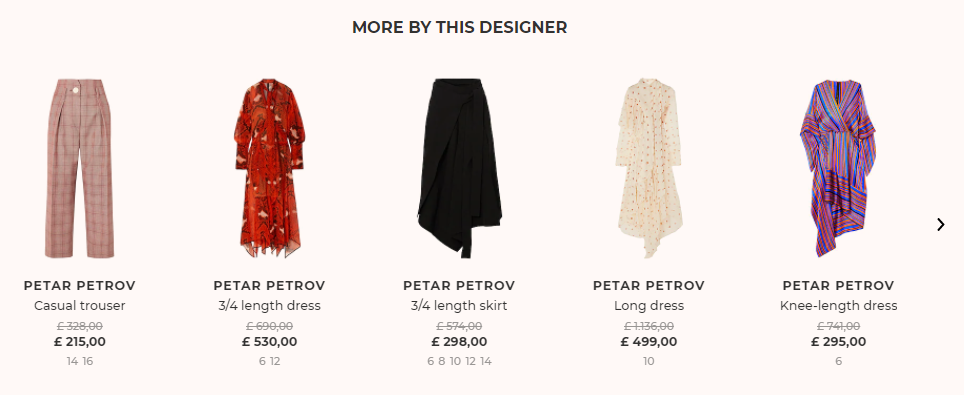Click the Long dress product title
The width and height of the screenshot is (964, 395).
coord(649,306)
